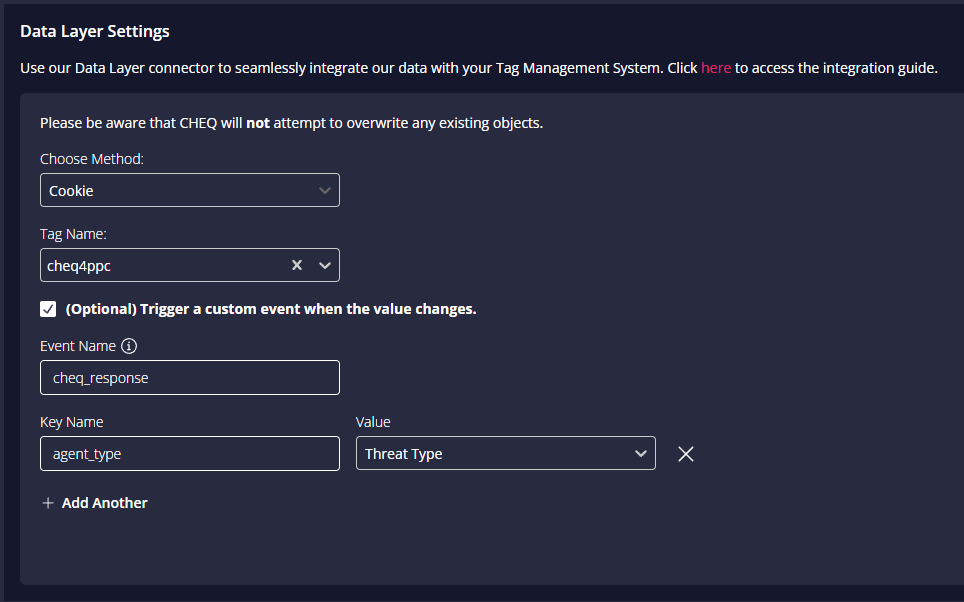Click the chevron arrow in the Cookie box
Viewport: 964px width, 602px height.
pos(325,191)
